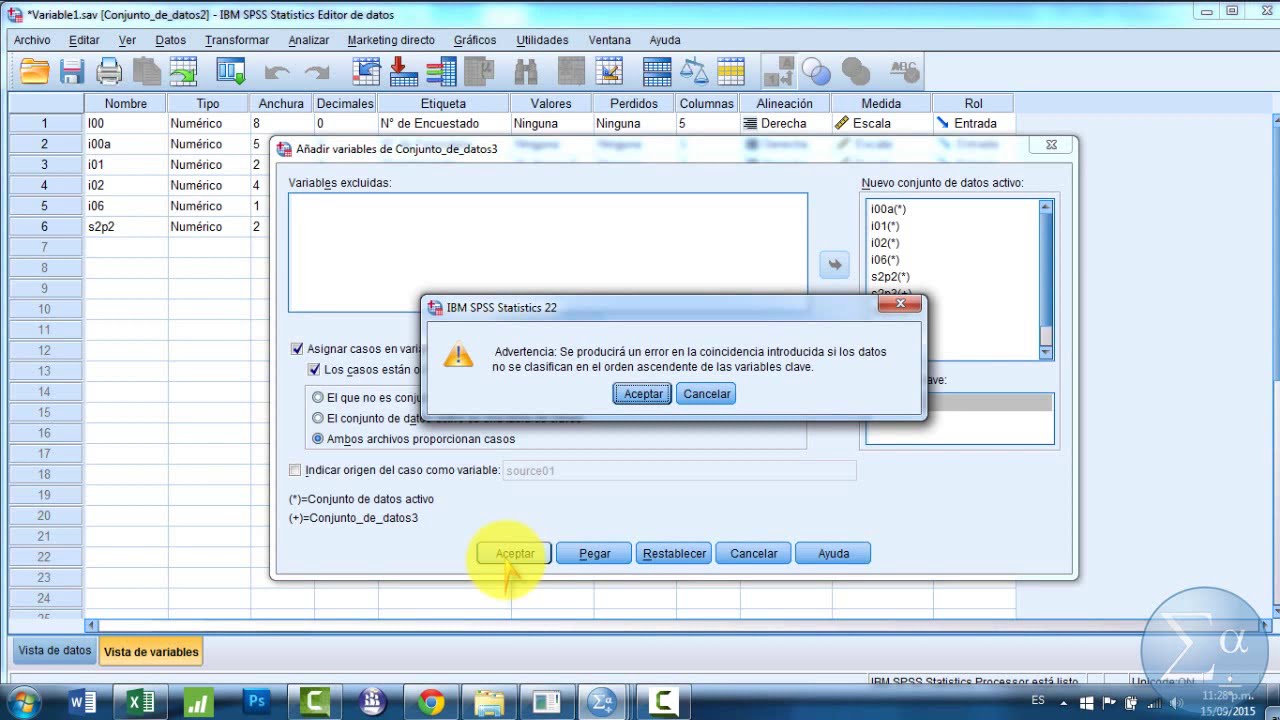The width and height of the screenshot is (1280, 720).
Task: Open the Utilidades menu
Action: (542, 40)
